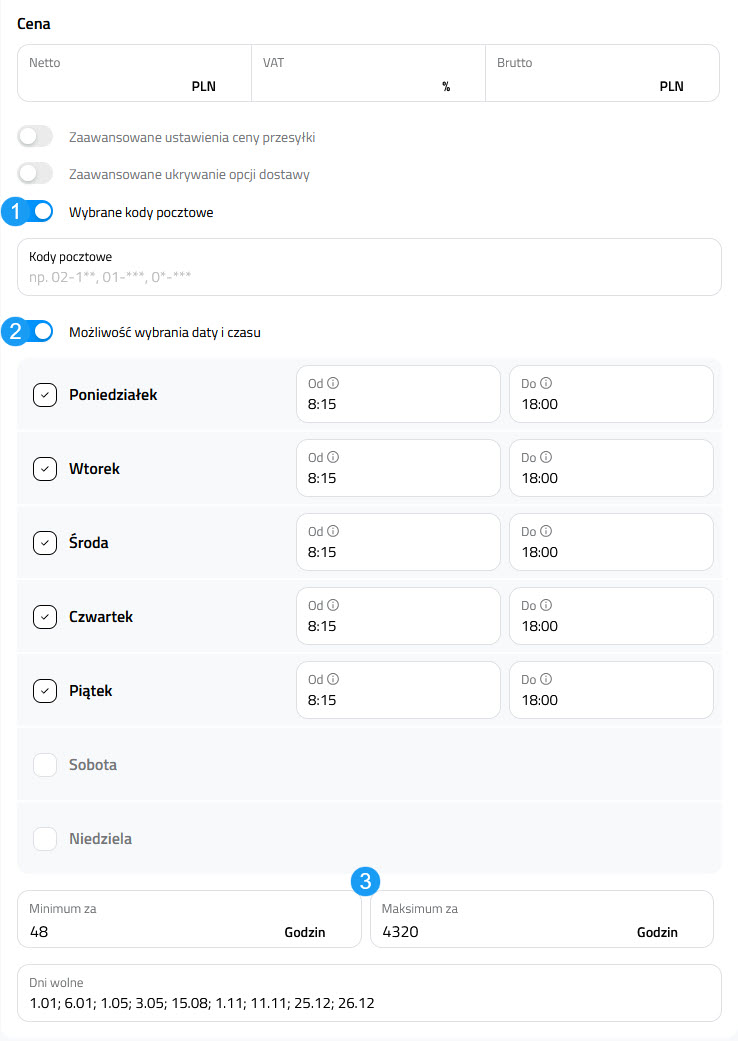The image size is (738, 1041).
Task: Click info icon next to Poniedziałek Od
Action: coord(333,382)
